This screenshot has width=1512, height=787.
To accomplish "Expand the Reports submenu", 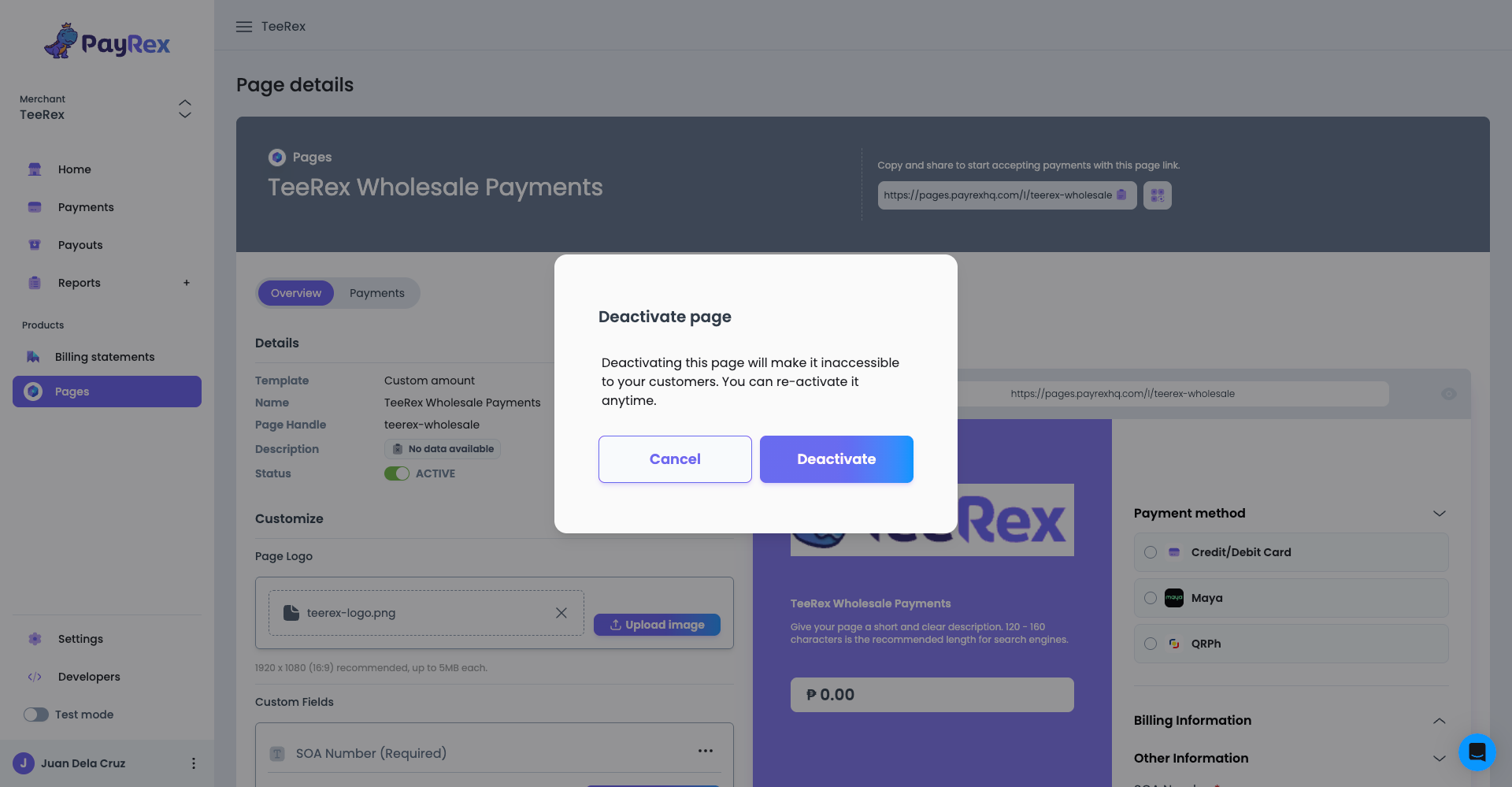I will (x=187, y=283).
